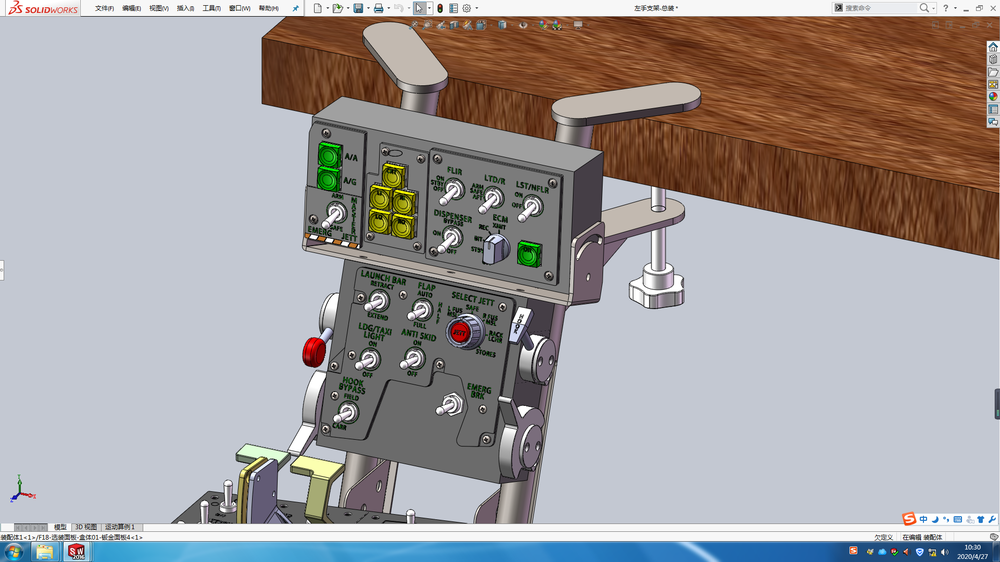The width and height of the screenshot is (1000, 562).
Task: Click the taskbar clock showing 10:30
Action: [973, 552]
